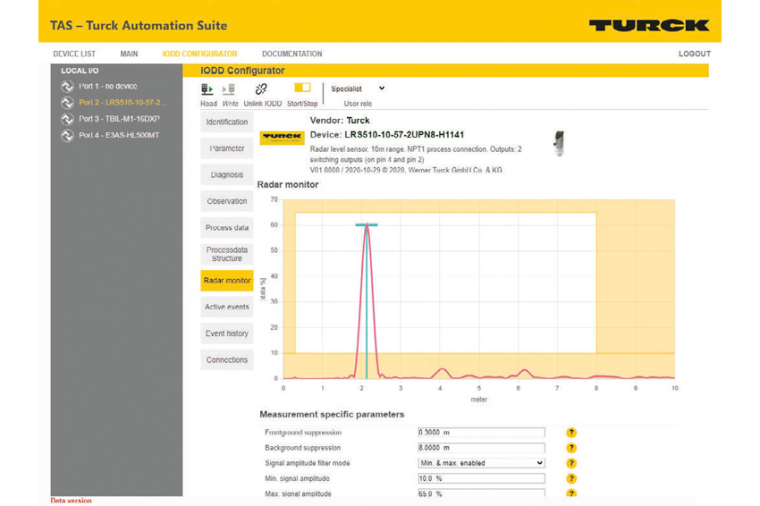Click help icon for Frontground suppression

[572, 432]
